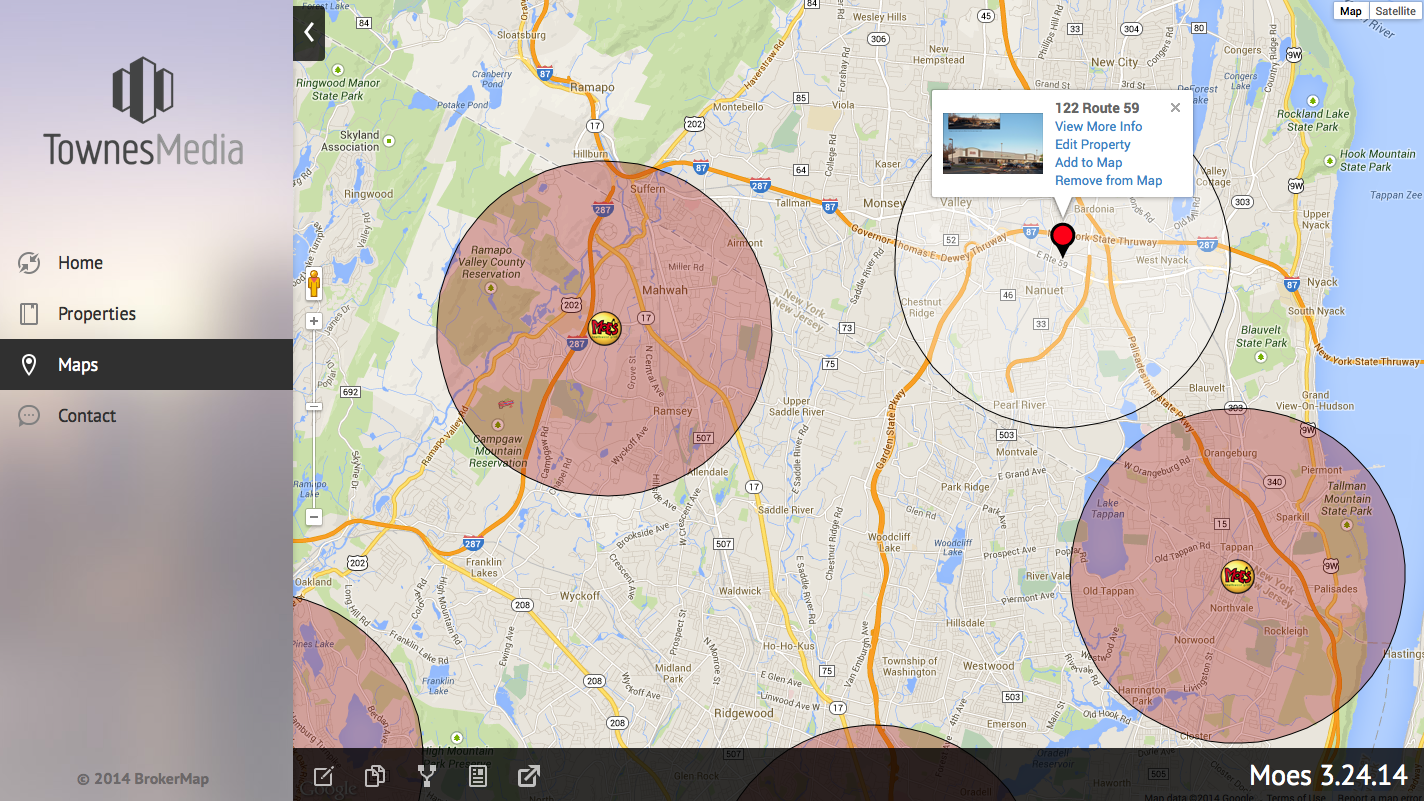Click the 122 Route 59 heading text
Image resolution: width=1424 pixels, height=801 pixels.
point(1097,108)
